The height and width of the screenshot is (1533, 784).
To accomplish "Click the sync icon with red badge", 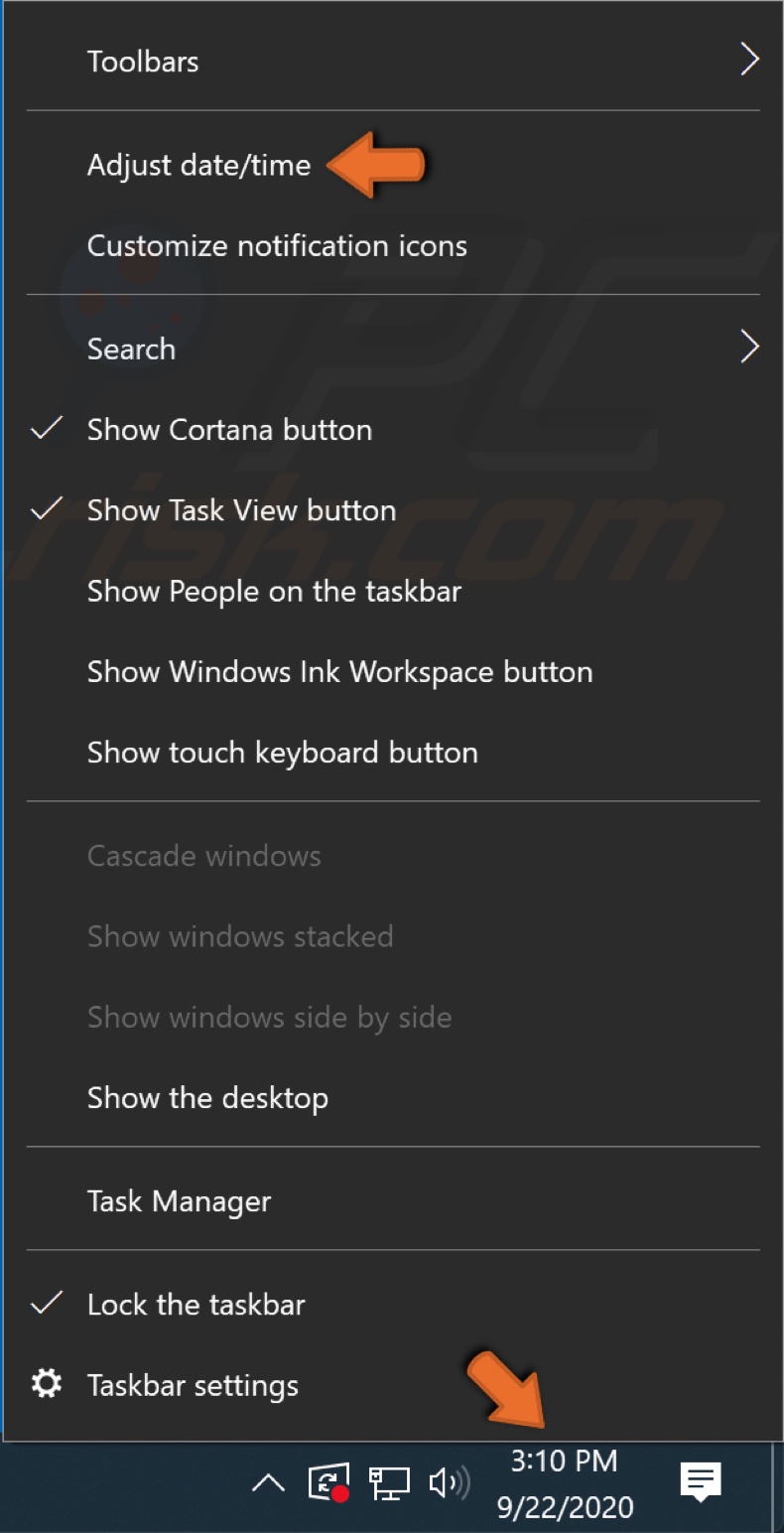I will 327,1482.
